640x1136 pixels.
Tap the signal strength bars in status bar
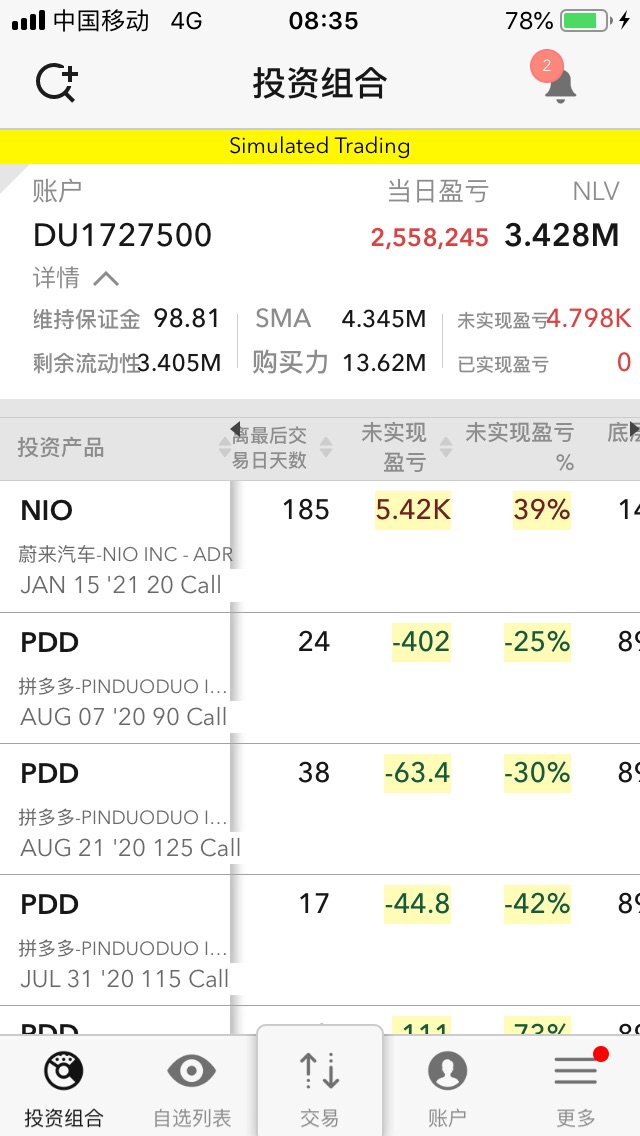[29, 22]
